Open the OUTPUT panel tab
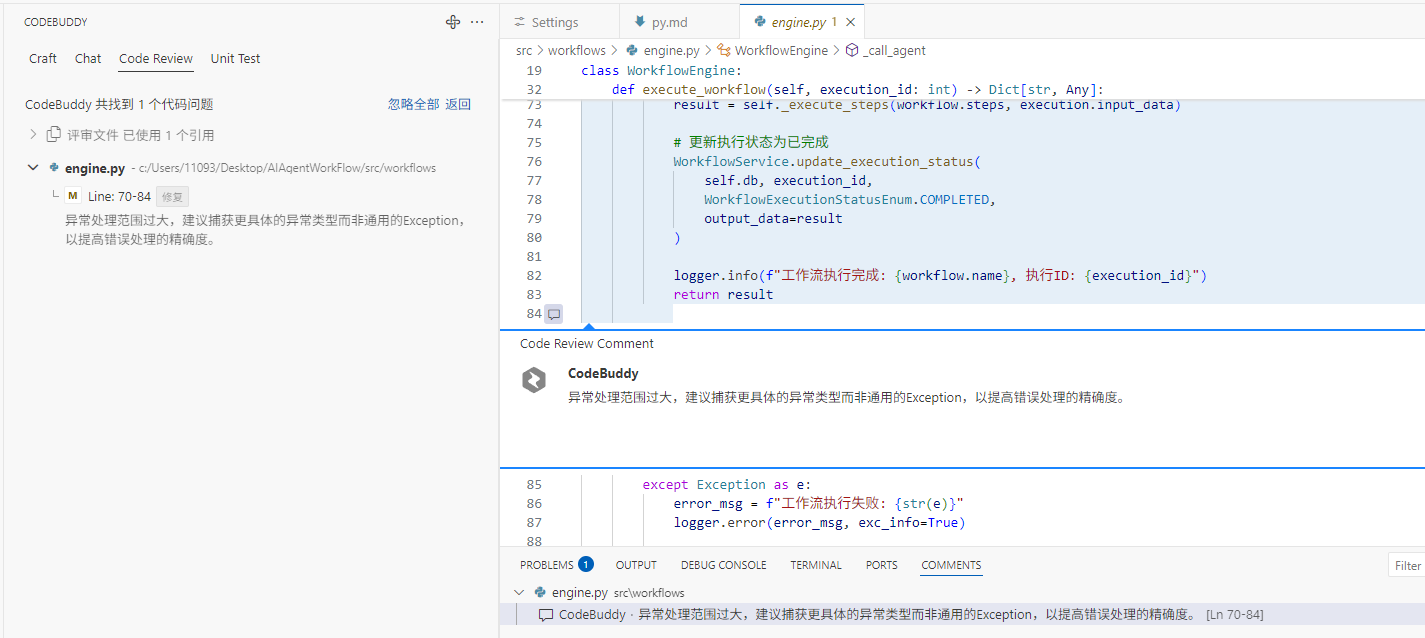1425x638 pixels. 636,565
